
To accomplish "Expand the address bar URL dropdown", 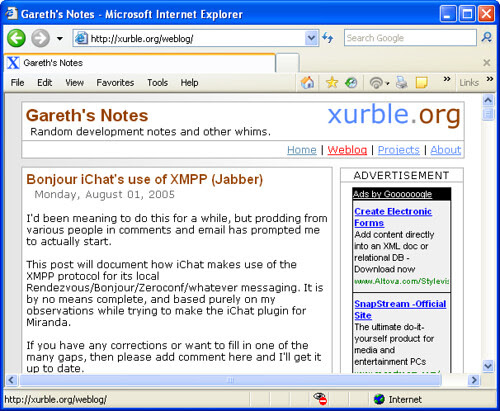I will tap(311, 38).
